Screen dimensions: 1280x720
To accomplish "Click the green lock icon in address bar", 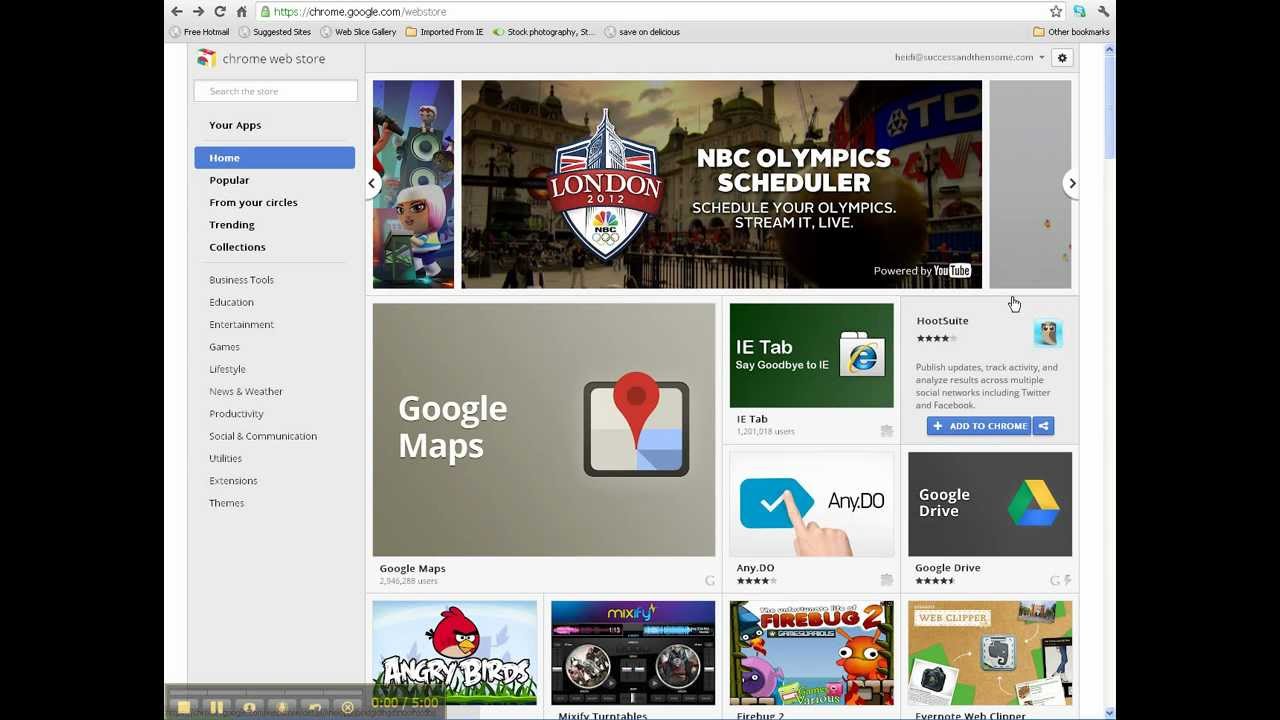I will pos(264,12).
